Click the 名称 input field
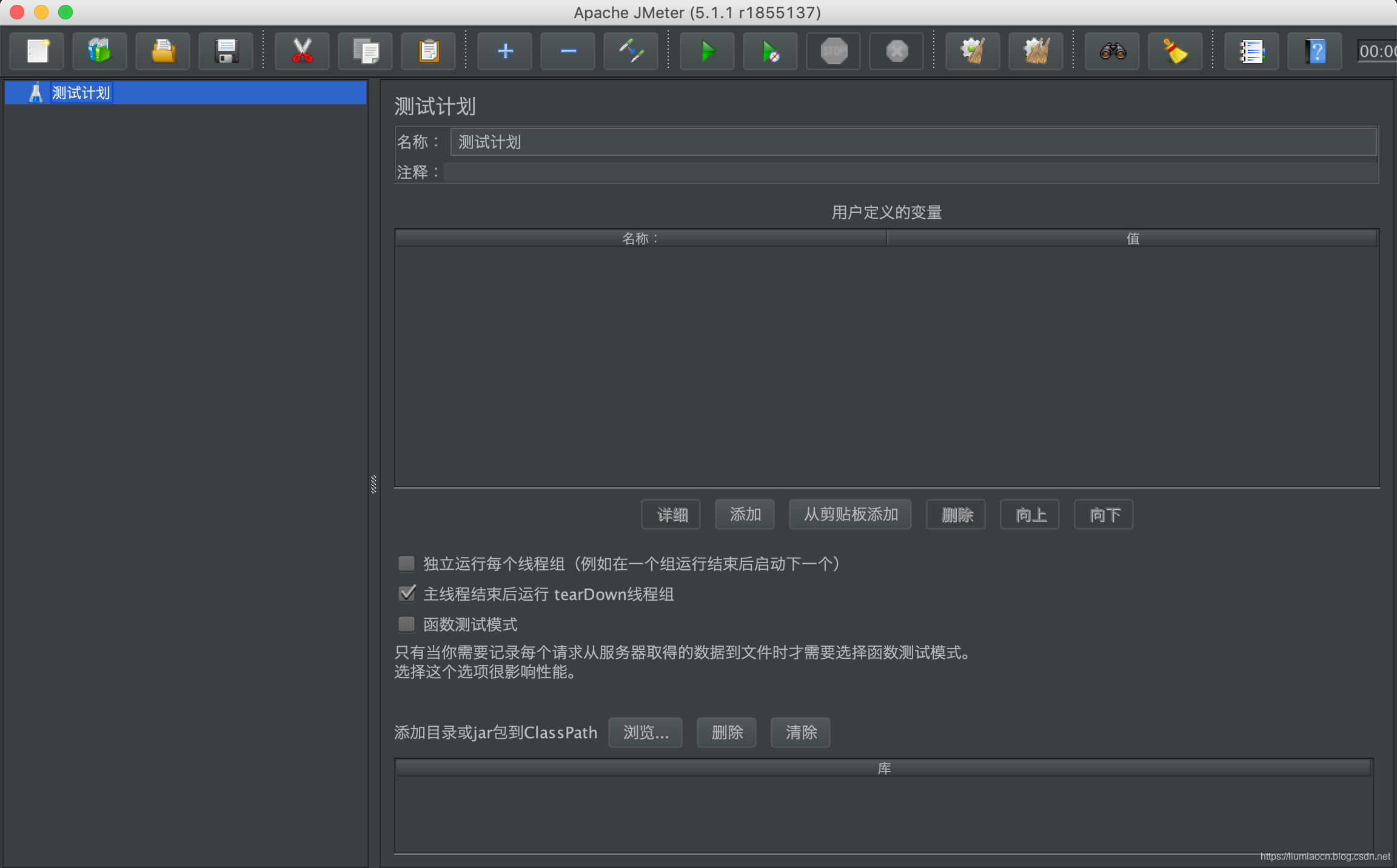The height and width of the screenshot is (868, 1397). pos(913,142)
